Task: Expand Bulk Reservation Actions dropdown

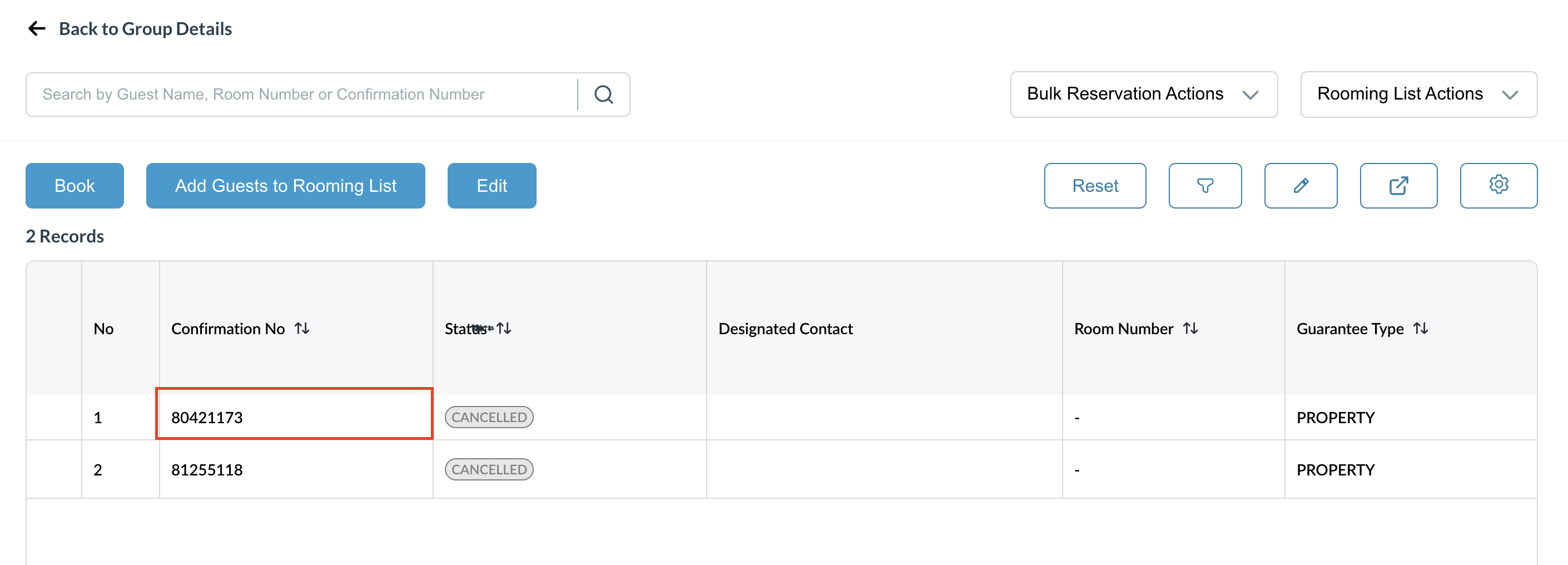Action: (x=1143, y=95)
